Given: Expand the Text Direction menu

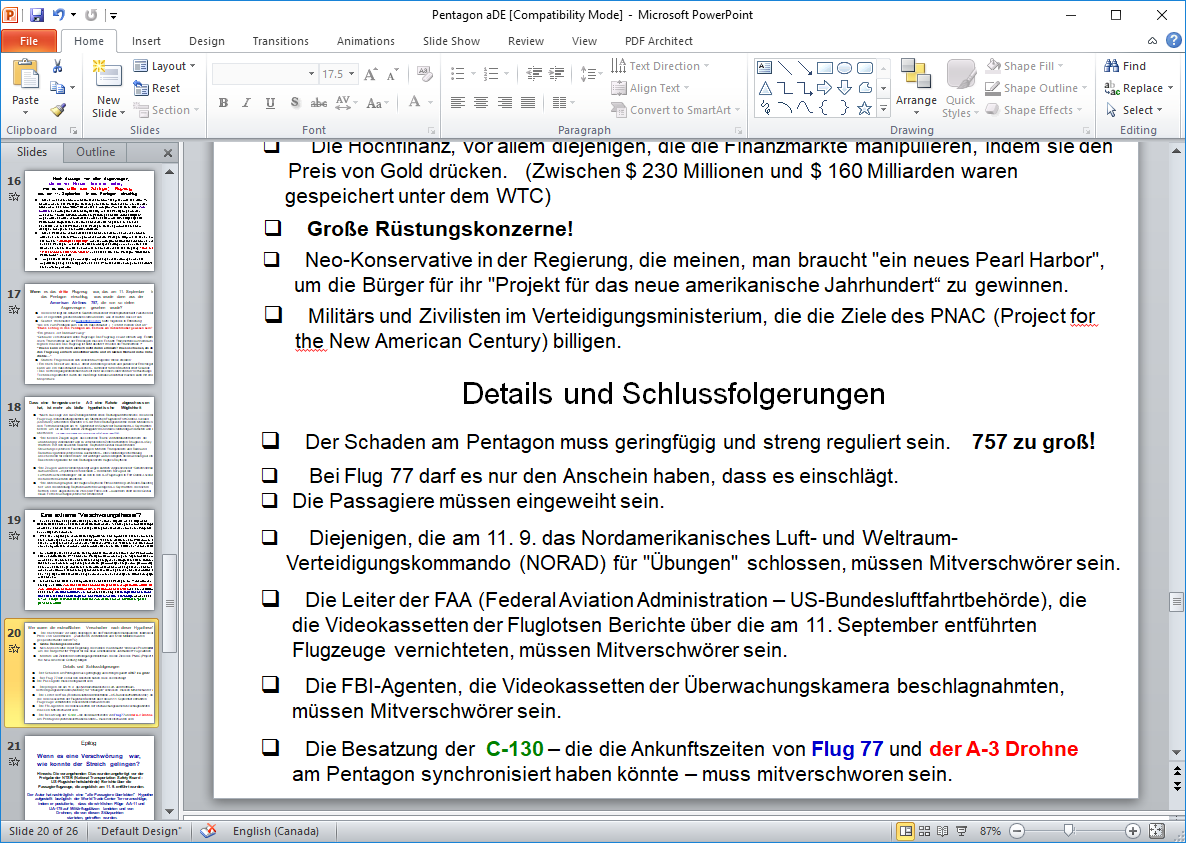Looking at the screenshot, I should click(660, 66).
